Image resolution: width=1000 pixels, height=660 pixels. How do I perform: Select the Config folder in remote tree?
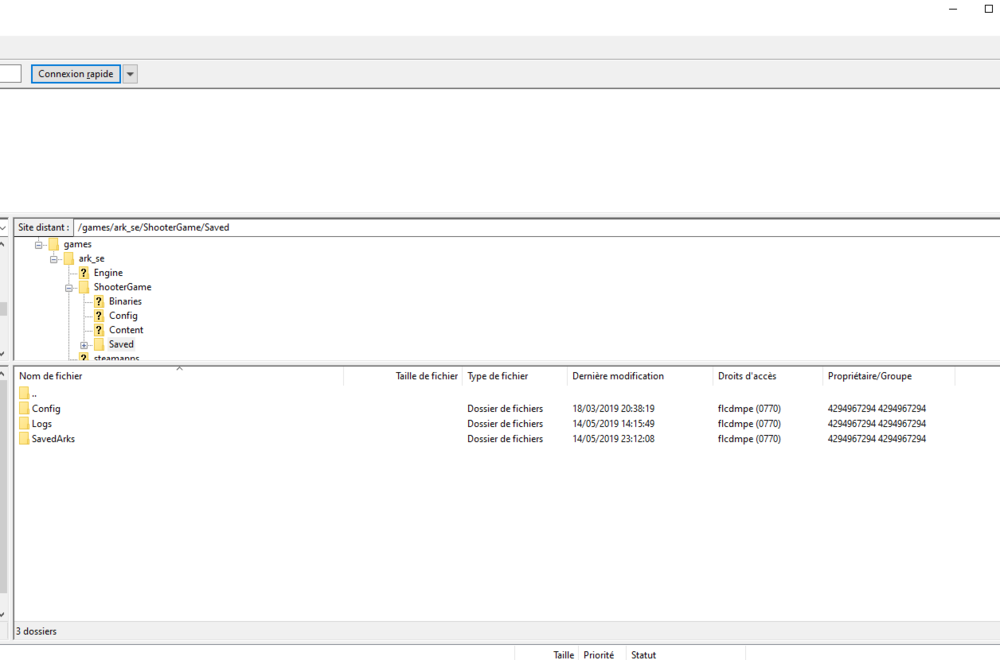click(123, 316)
